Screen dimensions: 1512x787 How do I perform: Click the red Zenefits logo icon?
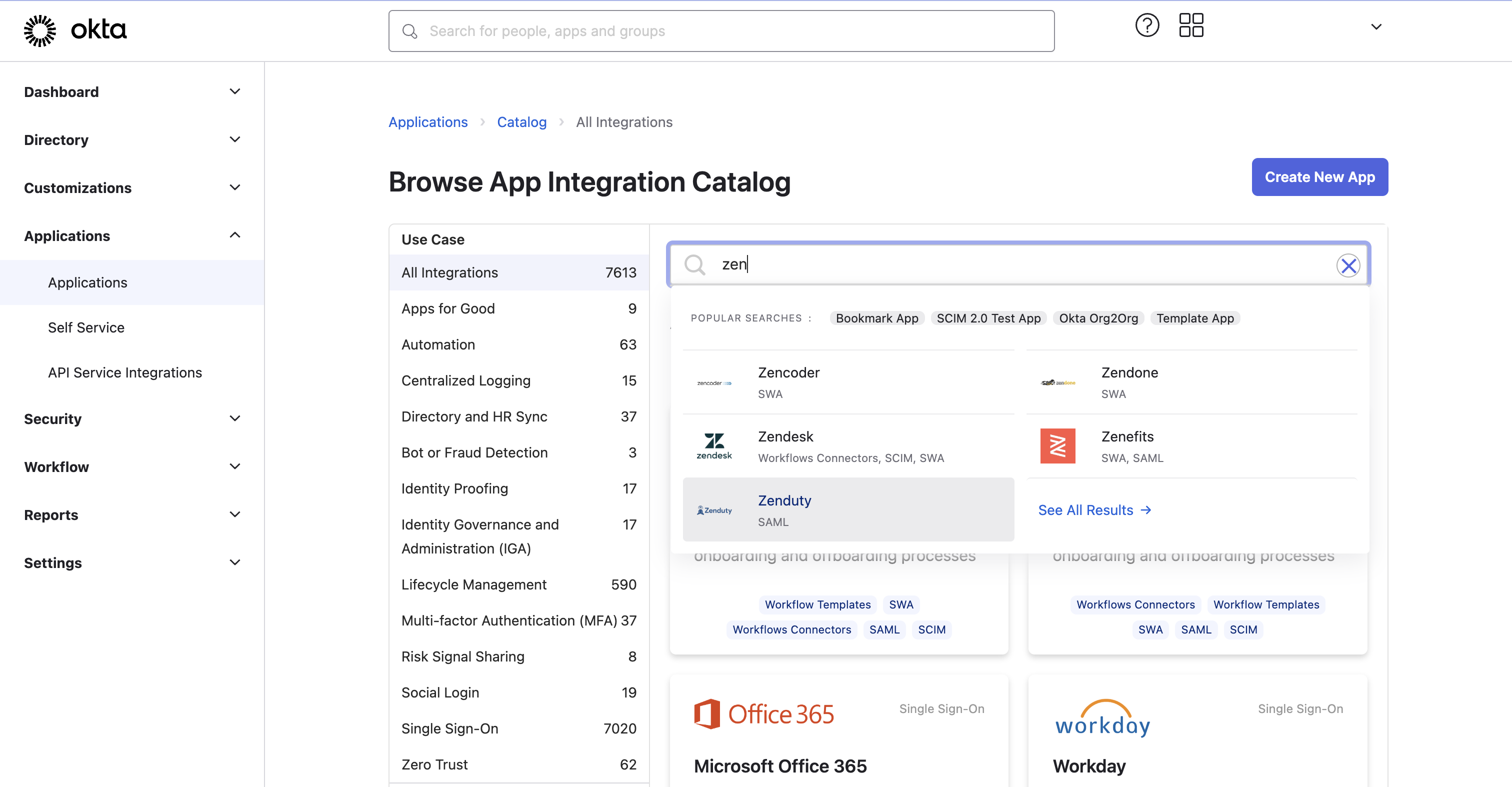tap(1057, 446)
